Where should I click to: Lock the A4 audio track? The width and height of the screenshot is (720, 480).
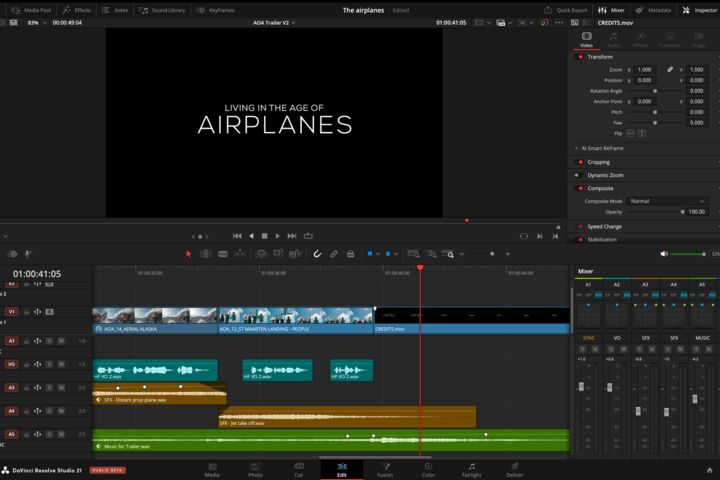[27, 411]
